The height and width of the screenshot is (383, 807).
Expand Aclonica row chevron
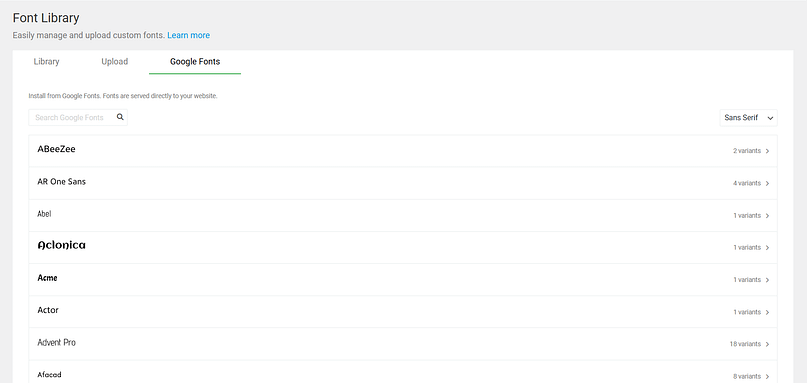[767, 248]
